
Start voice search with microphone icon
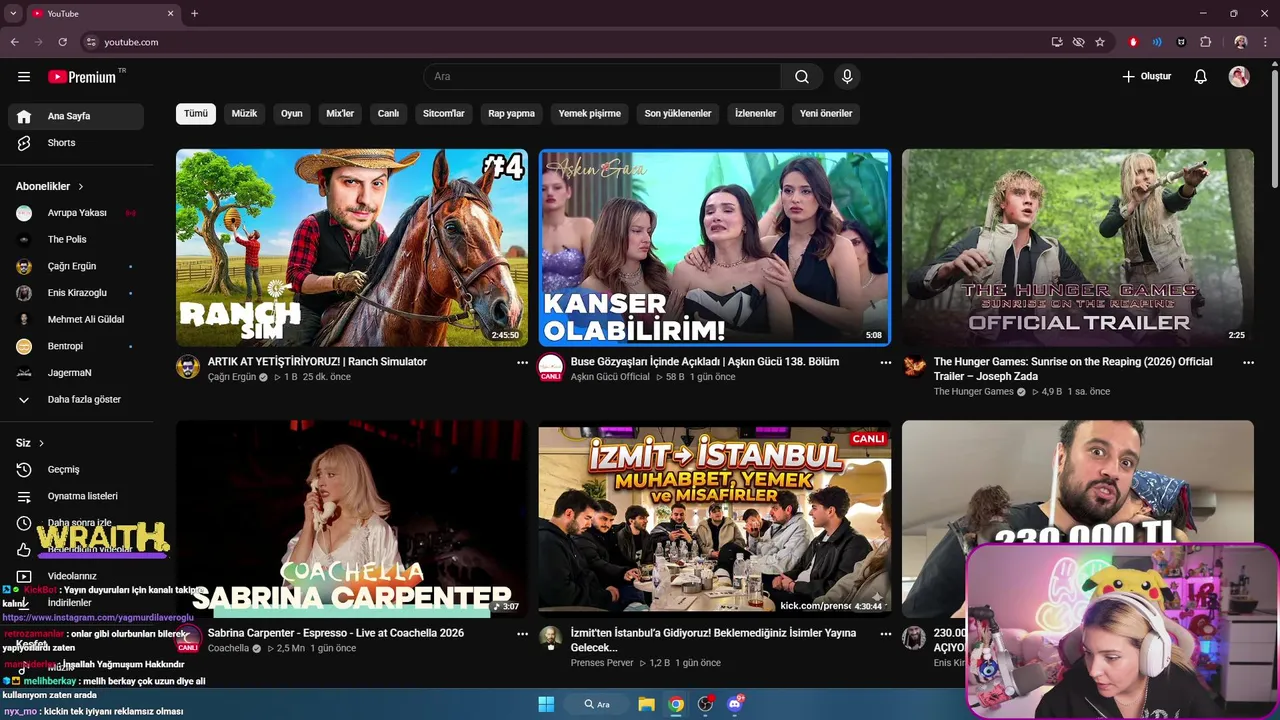click(x=847, y=77)
